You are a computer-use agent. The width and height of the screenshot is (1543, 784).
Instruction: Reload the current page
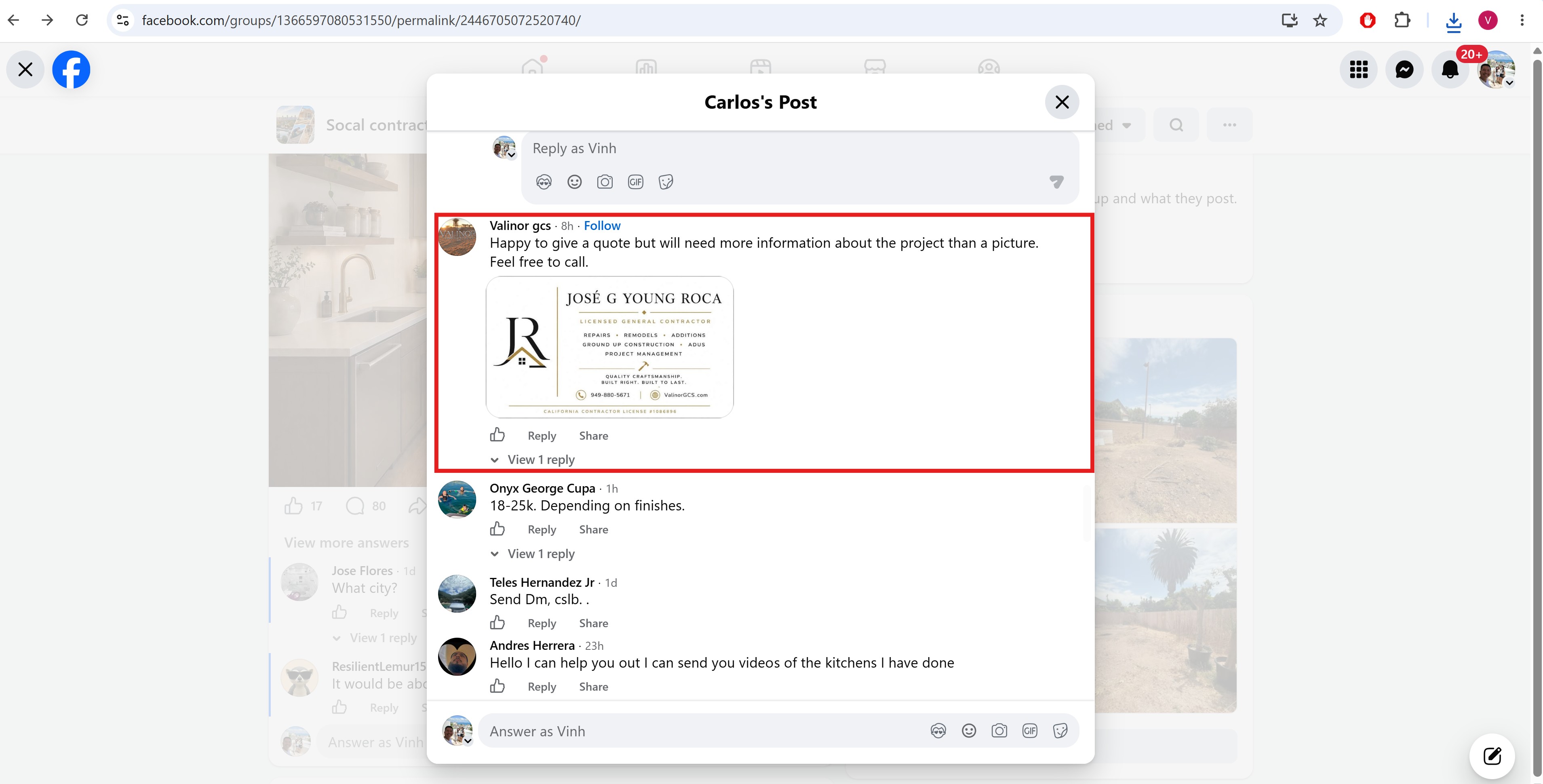[82, 20]
